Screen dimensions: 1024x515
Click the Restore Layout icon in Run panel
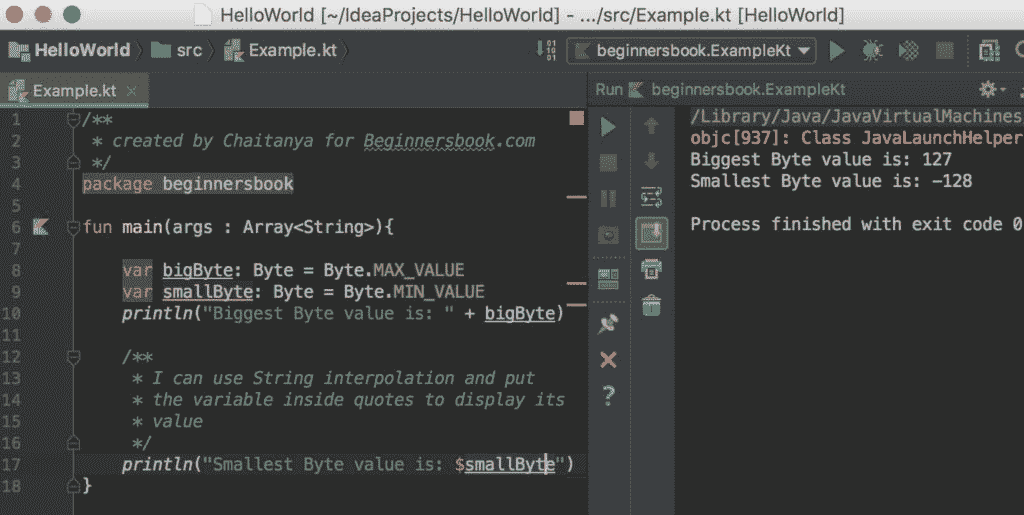pos(608,278)
